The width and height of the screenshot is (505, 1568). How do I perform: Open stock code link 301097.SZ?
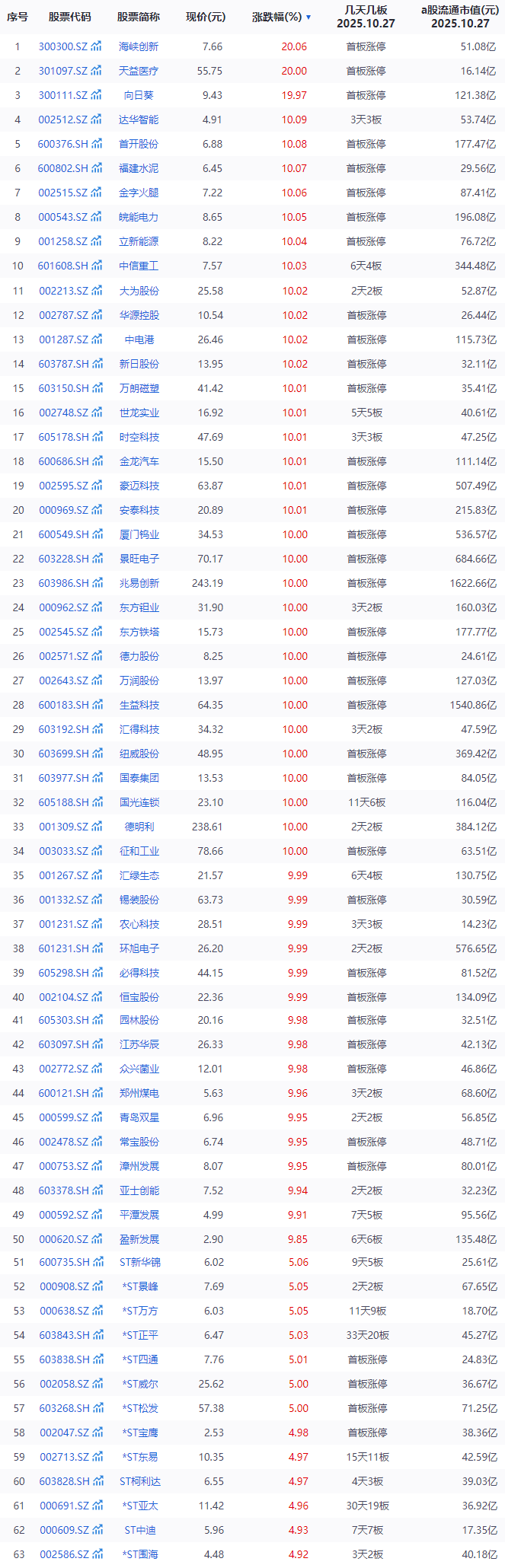click(x=63, y=71)
